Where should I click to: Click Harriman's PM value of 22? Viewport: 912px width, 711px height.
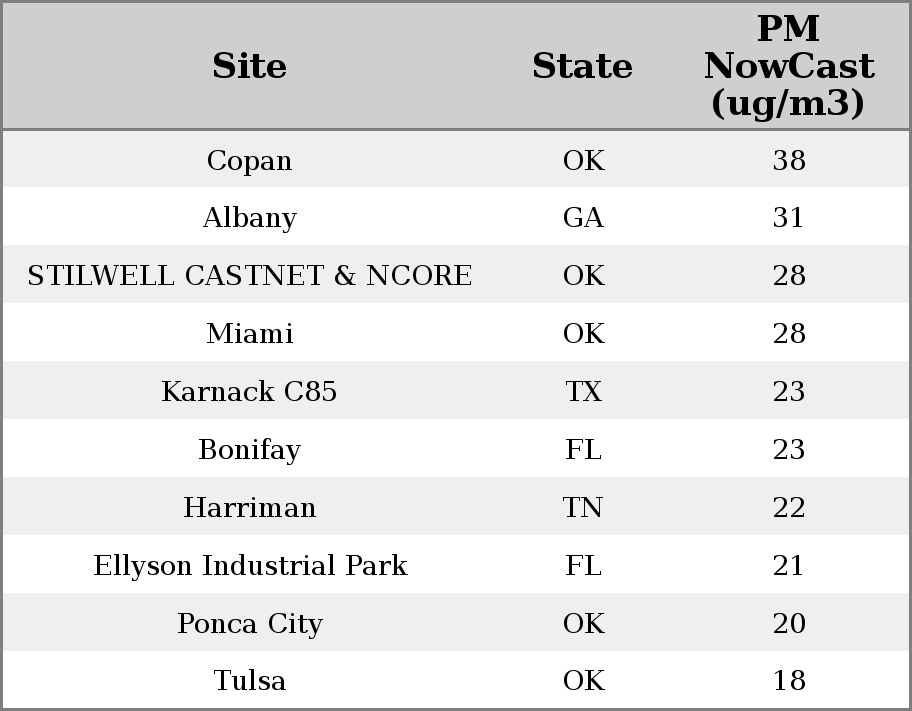click(x=789, y=508)
